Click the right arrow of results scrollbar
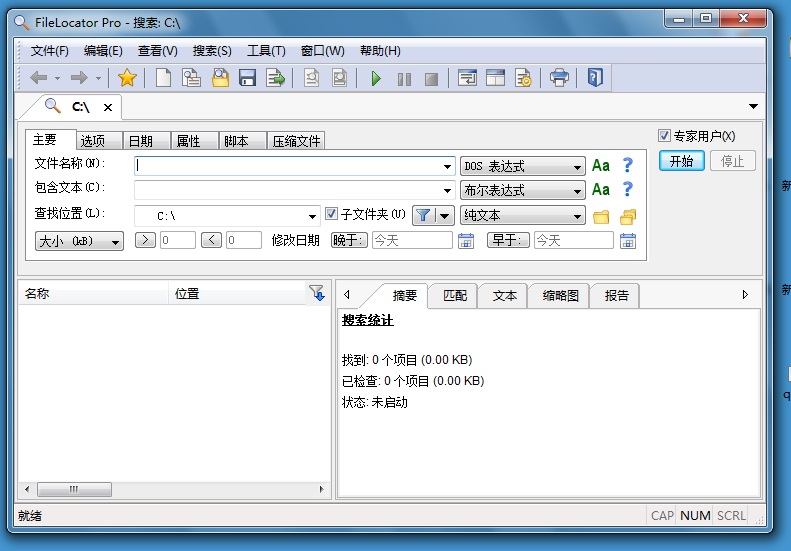This screenshot has height=551, width=791. 321,489
